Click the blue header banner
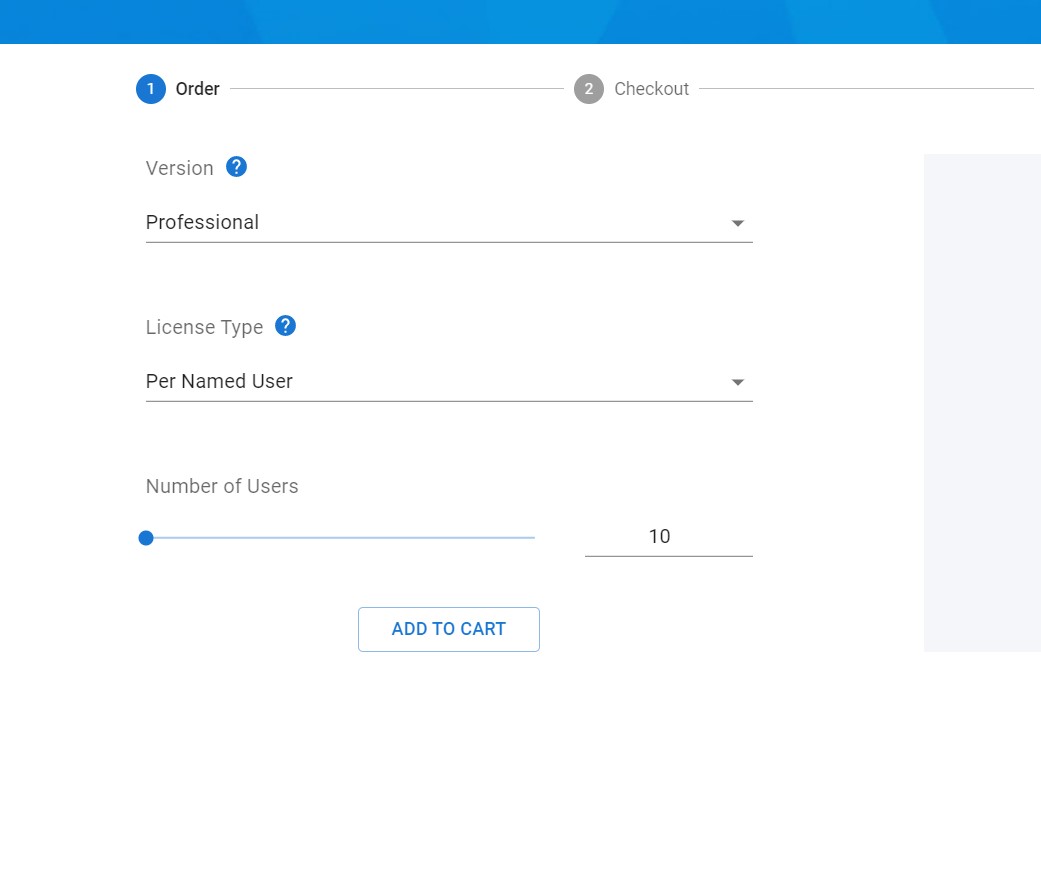 [x=520, y=21]
